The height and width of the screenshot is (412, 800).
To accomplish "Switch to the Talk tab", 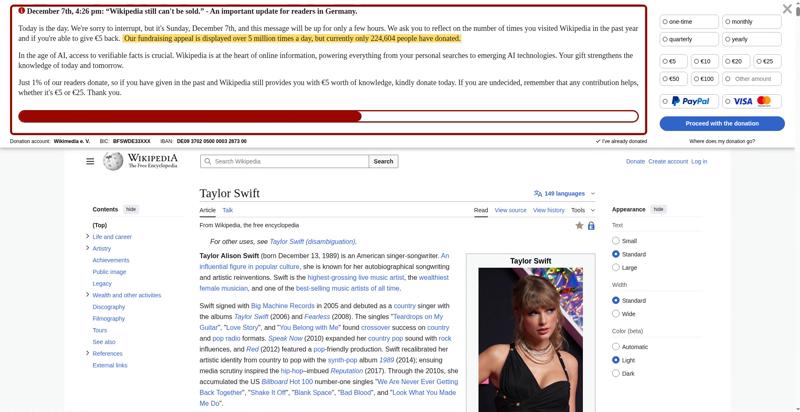I will click(x=227, y=210).
